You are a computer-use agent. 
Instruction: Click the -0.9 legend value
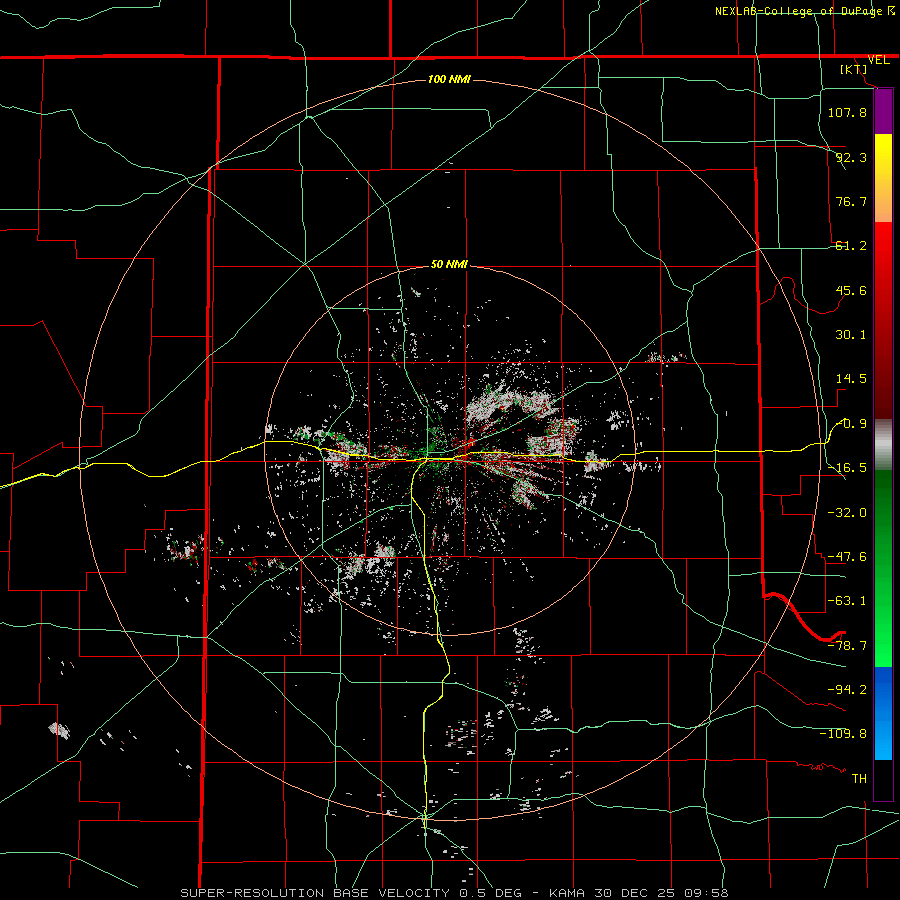tap(852, 424)
